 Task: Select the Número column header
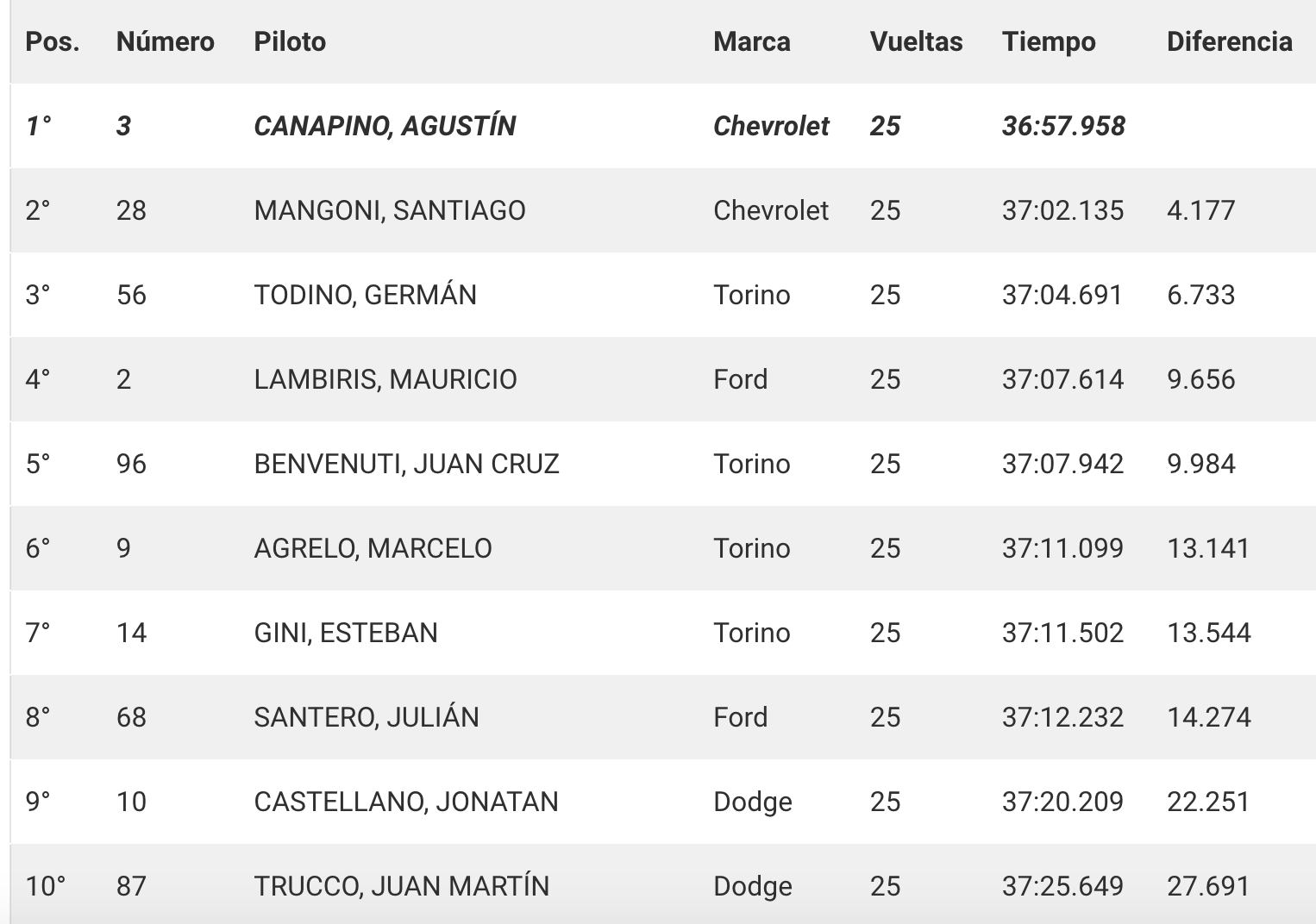click(165, 41)
